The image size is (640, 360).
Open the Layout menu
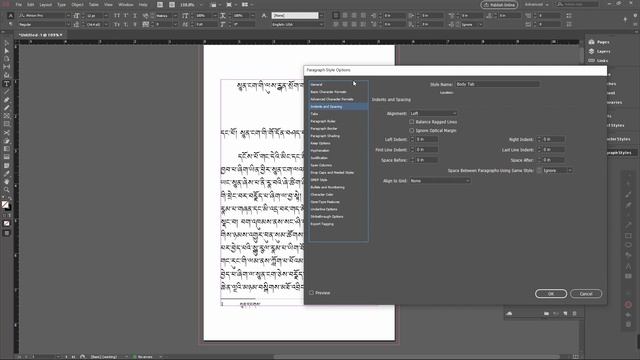pyautogui.click(x=46, y=4)
